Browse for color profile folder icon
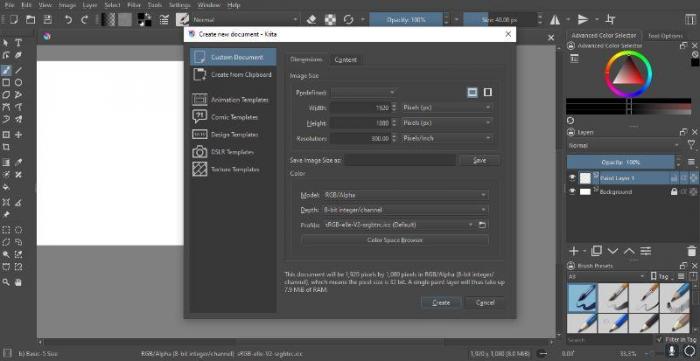 (482, 225)
